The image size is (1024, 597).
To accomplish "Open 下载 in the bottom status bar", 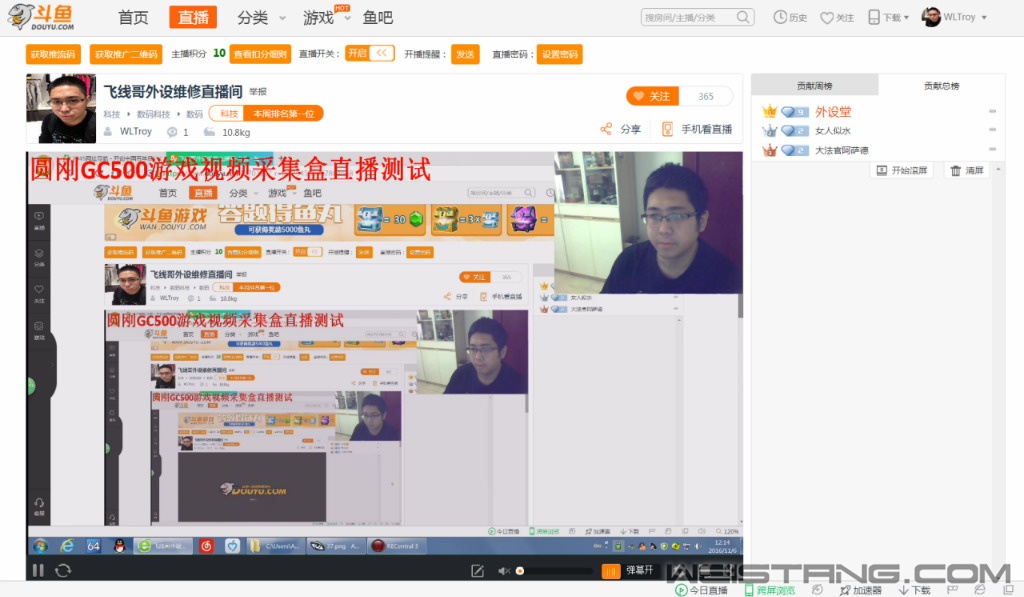I will [915, 590].
